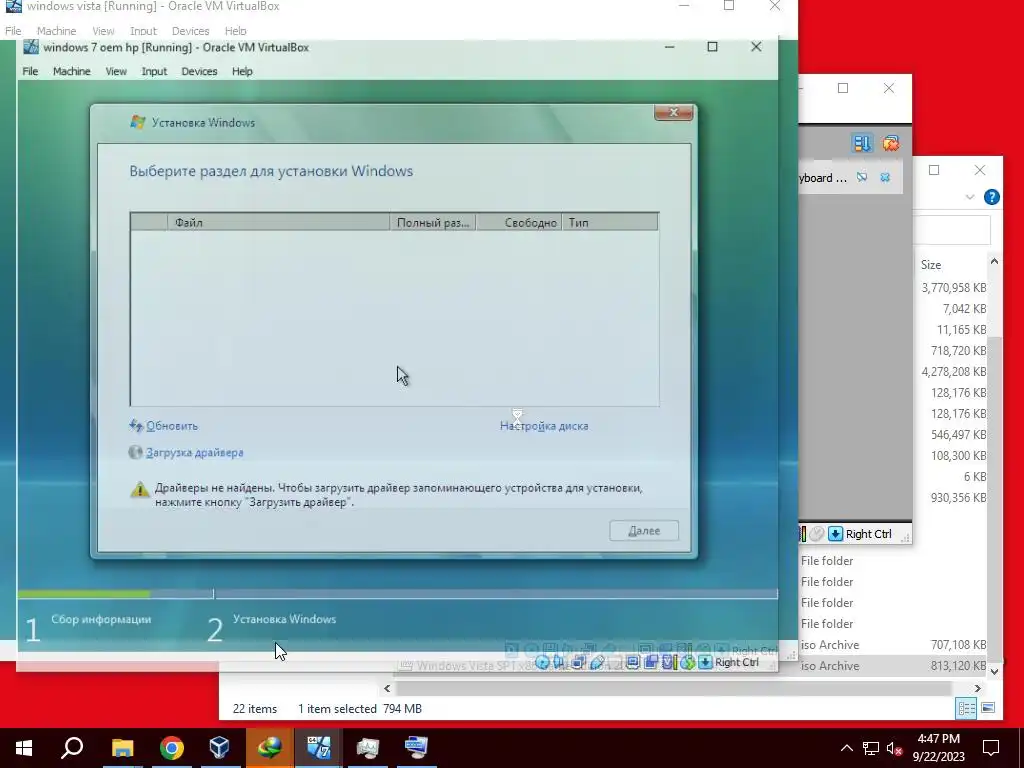Open VirtualBox Manager from the taskbar
This screenshot has width=1024, height=768.
tap(220, 748)
